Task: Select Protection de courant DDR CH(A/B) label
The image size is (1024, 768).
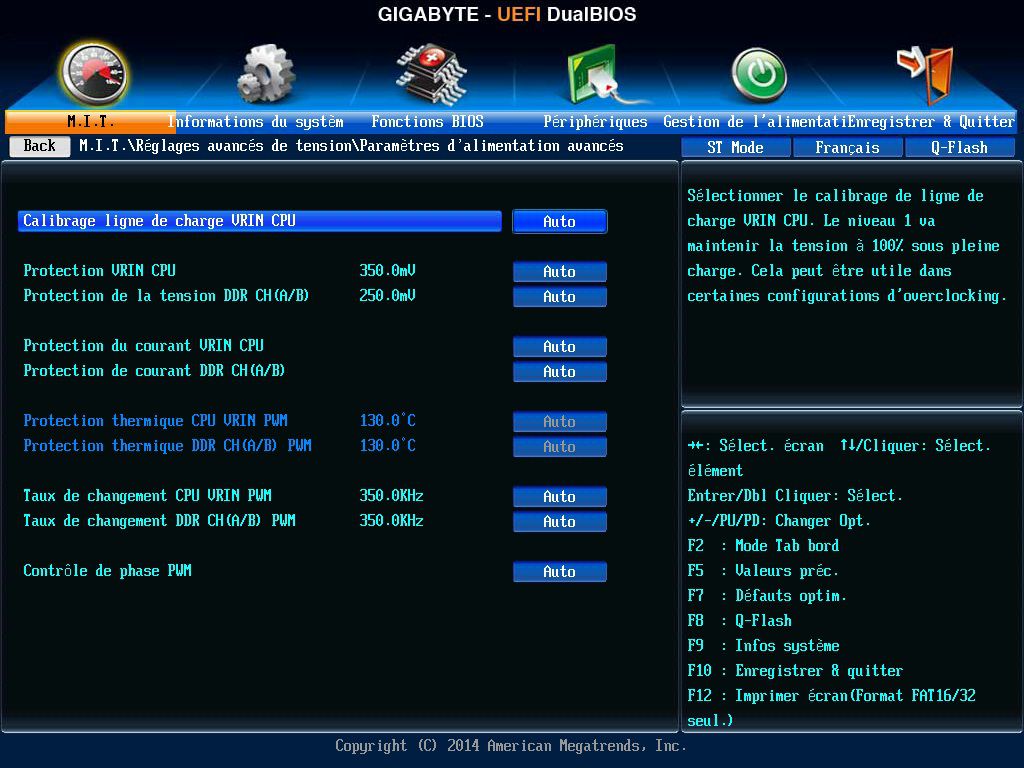Action: click(154, 370)
